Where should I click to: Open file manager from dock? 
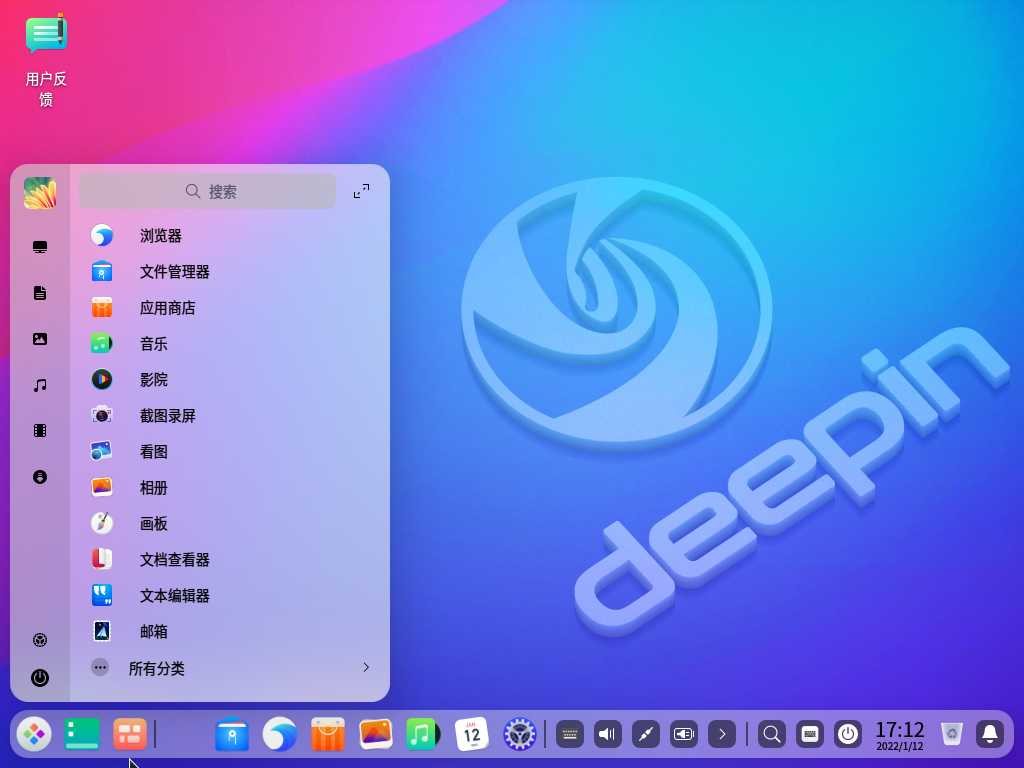click(232, 734)
